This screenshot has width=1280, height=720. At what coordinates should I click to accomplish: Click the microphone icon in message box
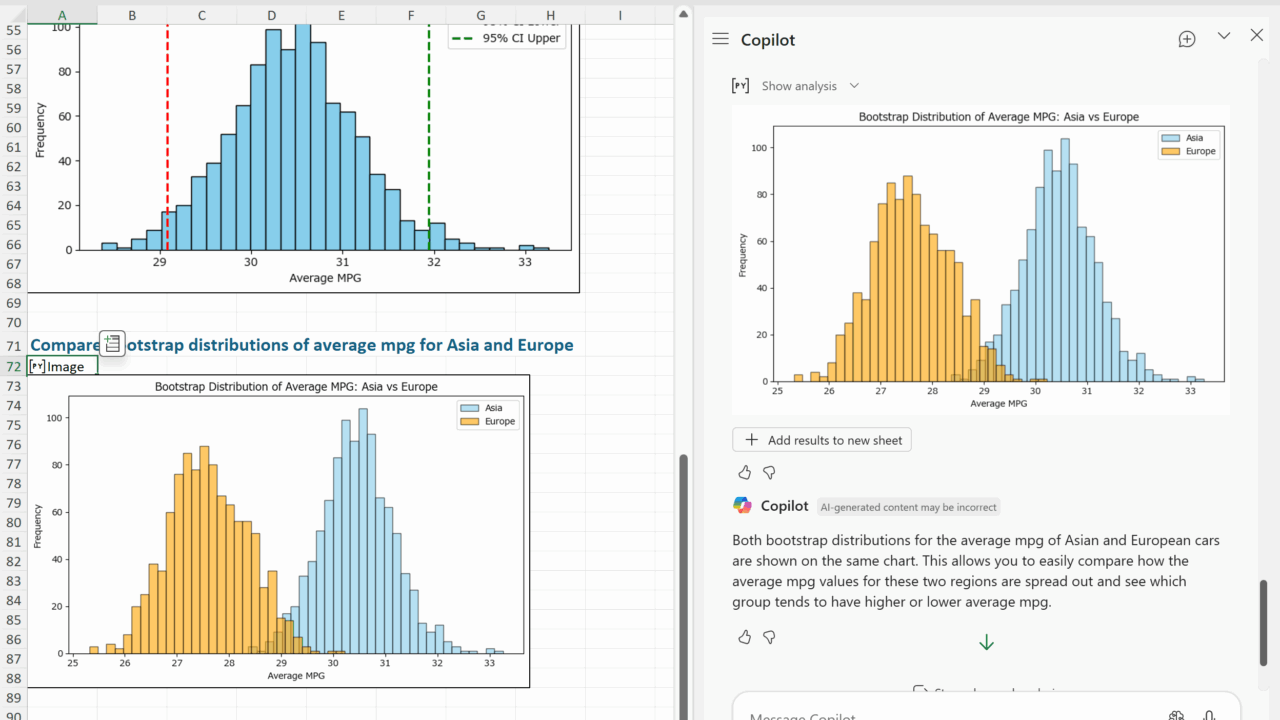click(1209, 715)
